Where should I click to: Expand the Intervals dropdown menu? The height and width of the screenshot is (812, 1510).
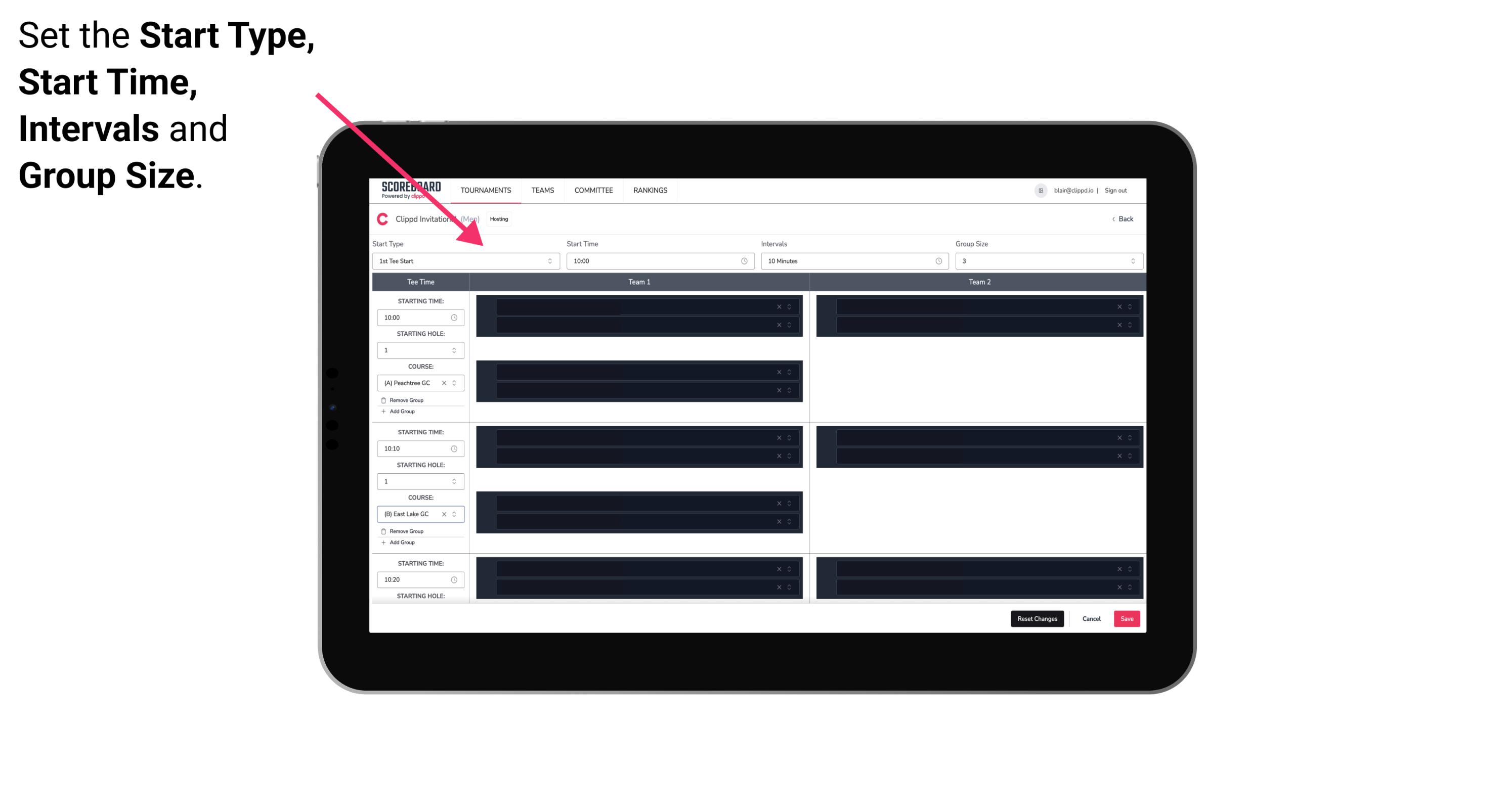tap(852, 261)
